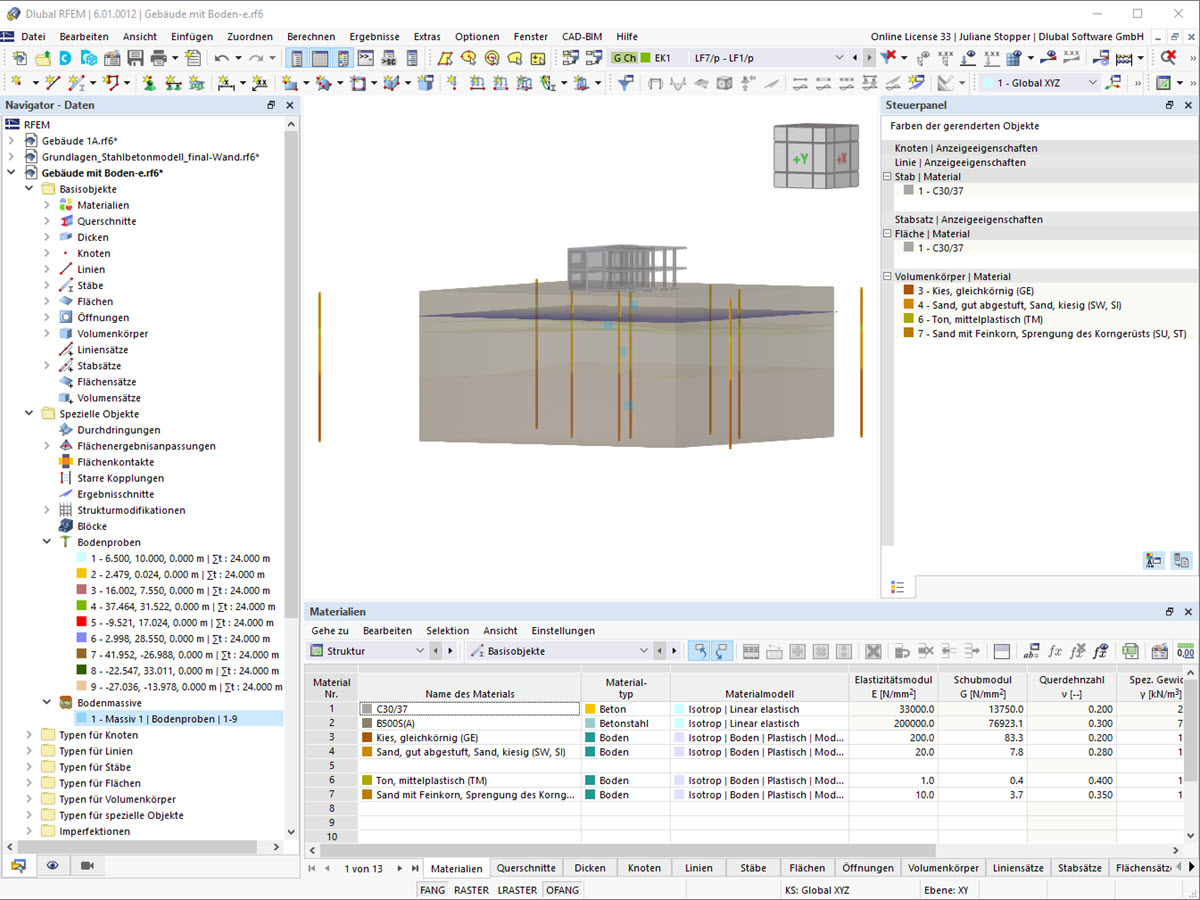
Task: Open the 1 - Global XYZ coordinate dropdown
Action: point(1091,83)
